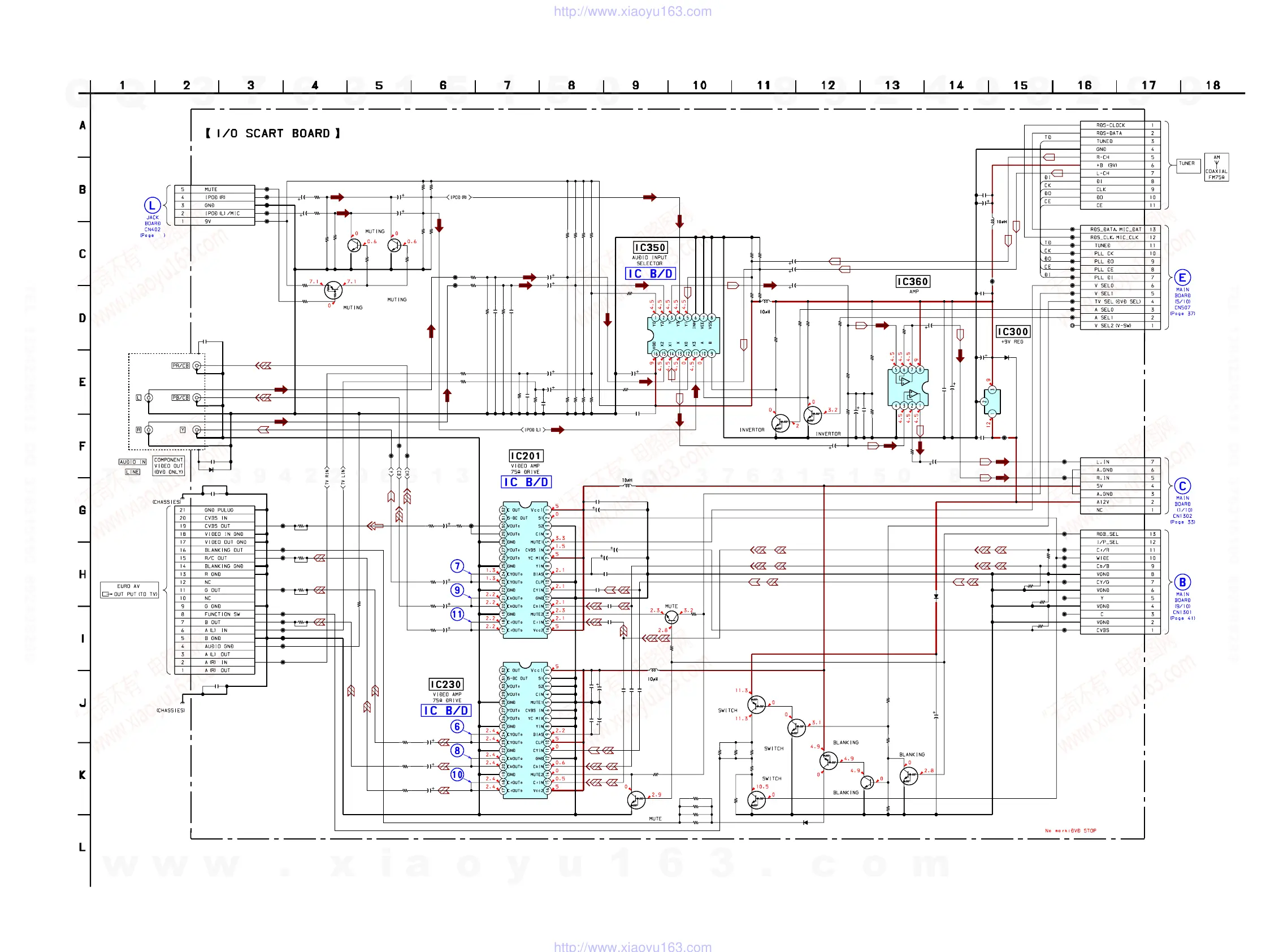Viewport: 1266px width, 952px height.
Task: Click the EURO AV output label
Action: (x=129, y=590)
